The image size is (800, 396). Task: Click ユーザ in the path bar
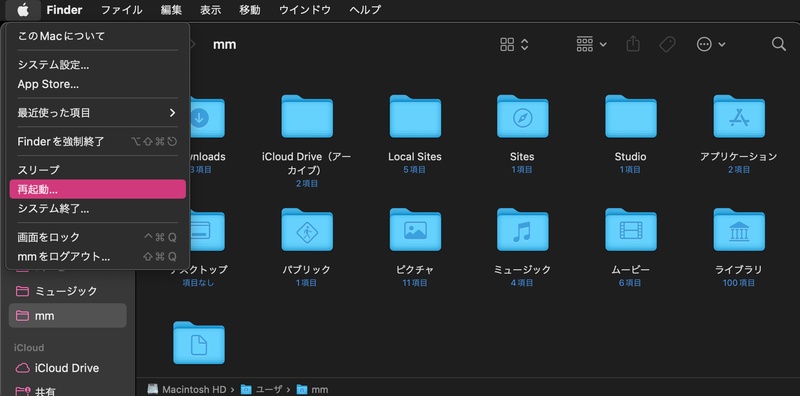click(261, 389)
